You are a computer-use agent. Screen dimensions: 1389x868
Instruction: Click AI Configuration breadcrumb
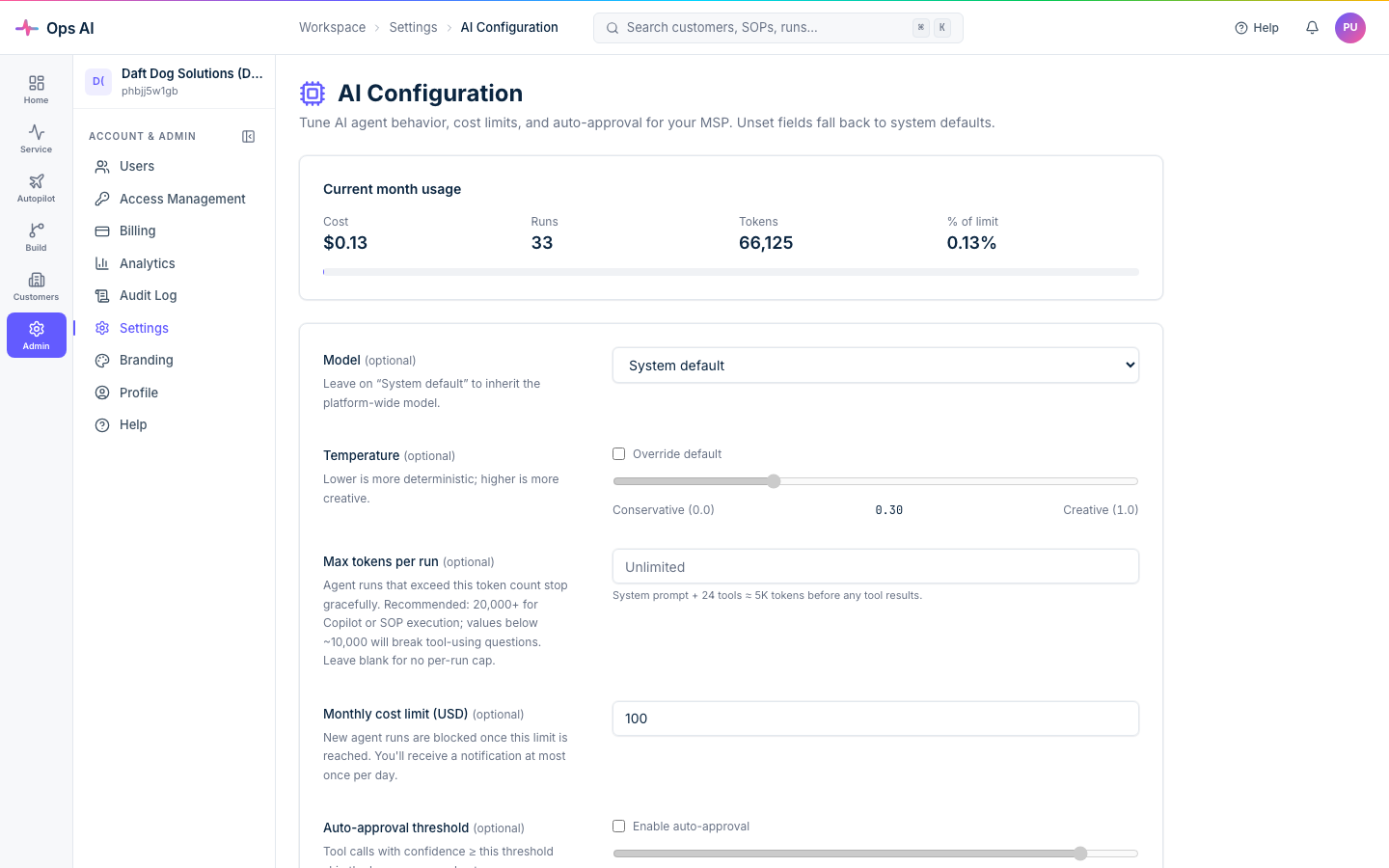[509, 28]
